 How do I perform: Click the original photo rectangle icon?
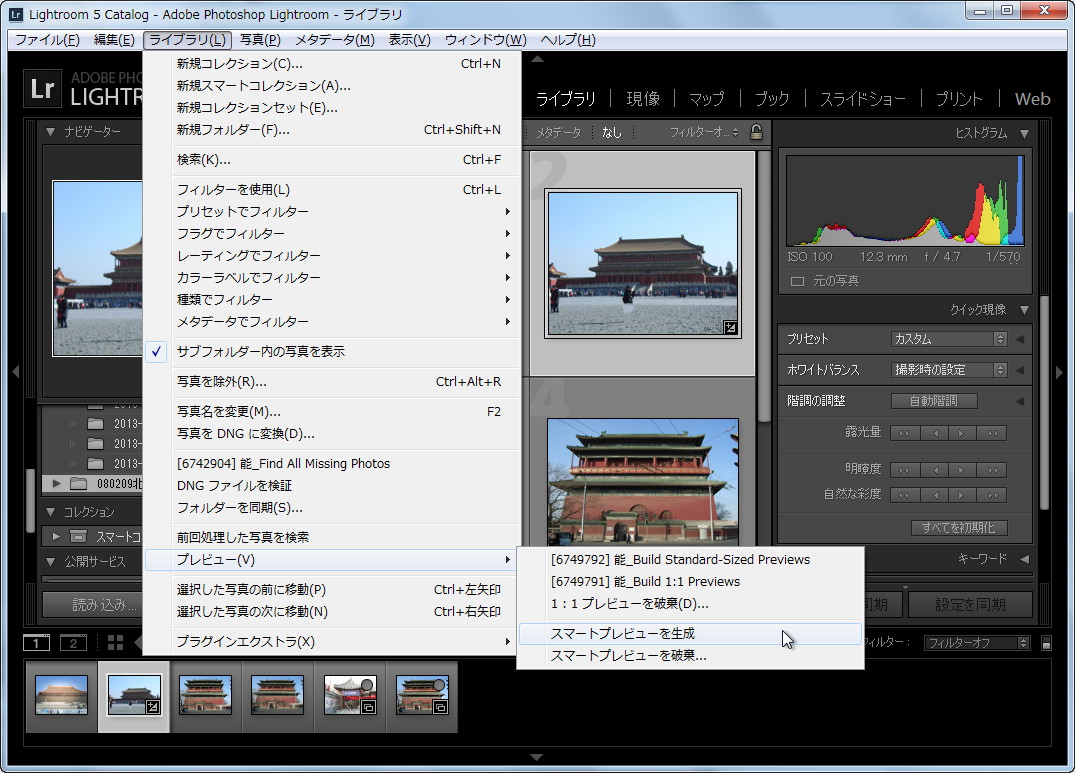(x=797, y=281)
